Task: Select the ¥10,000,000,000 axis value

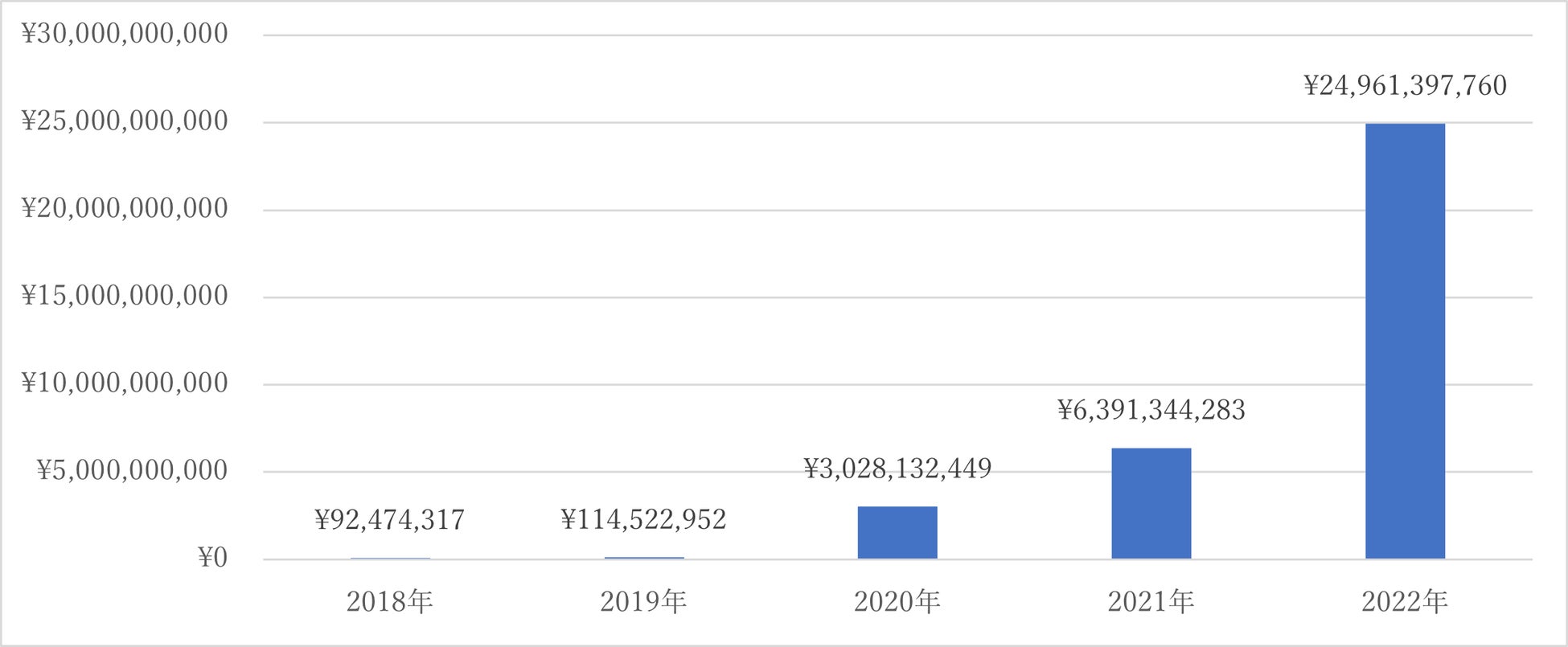Action: click(x=125, y=383)
